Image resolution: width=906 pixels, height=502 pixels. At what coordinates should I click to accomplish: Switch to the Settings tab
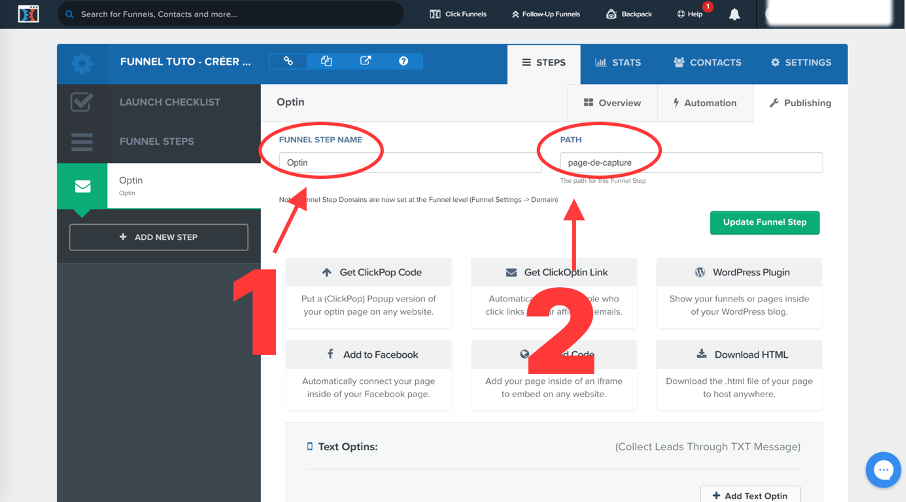[801, 62]
